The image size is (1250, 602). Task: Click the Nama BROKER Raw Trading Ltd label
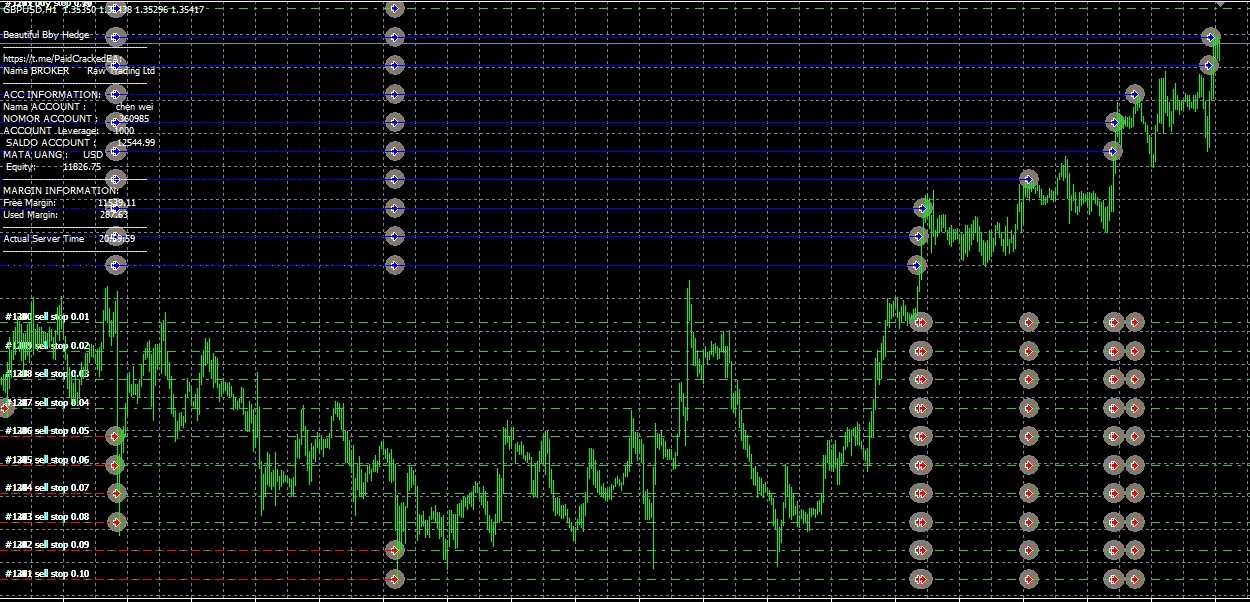coord(78,71)
